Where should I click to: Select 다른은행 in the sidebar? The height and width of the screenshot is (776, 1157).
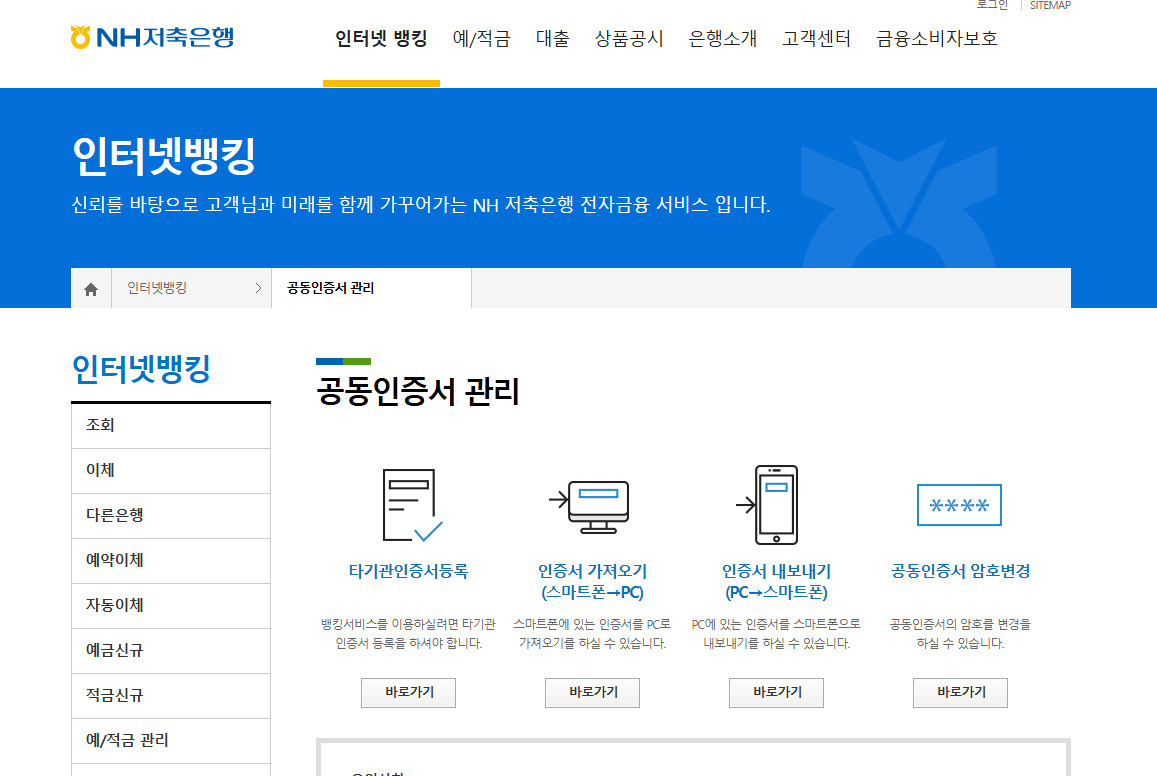click(x=171, y=516)
